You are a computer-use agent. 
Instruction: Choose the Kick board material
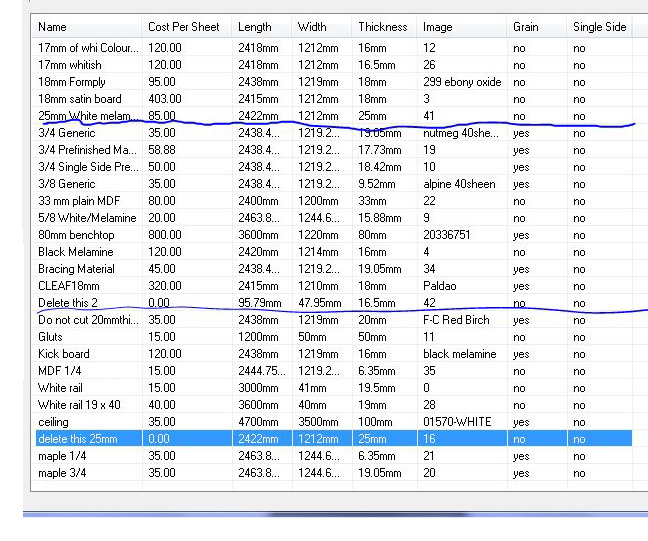click(x=64, y=354)
